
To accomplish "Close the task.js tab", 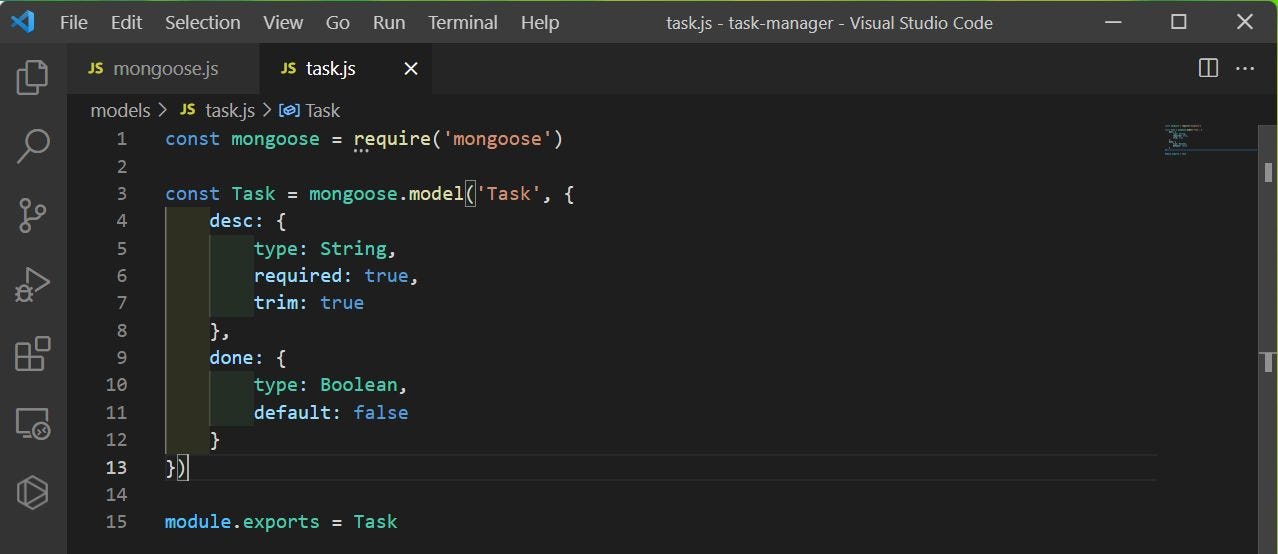I will [x=411, y=68].
